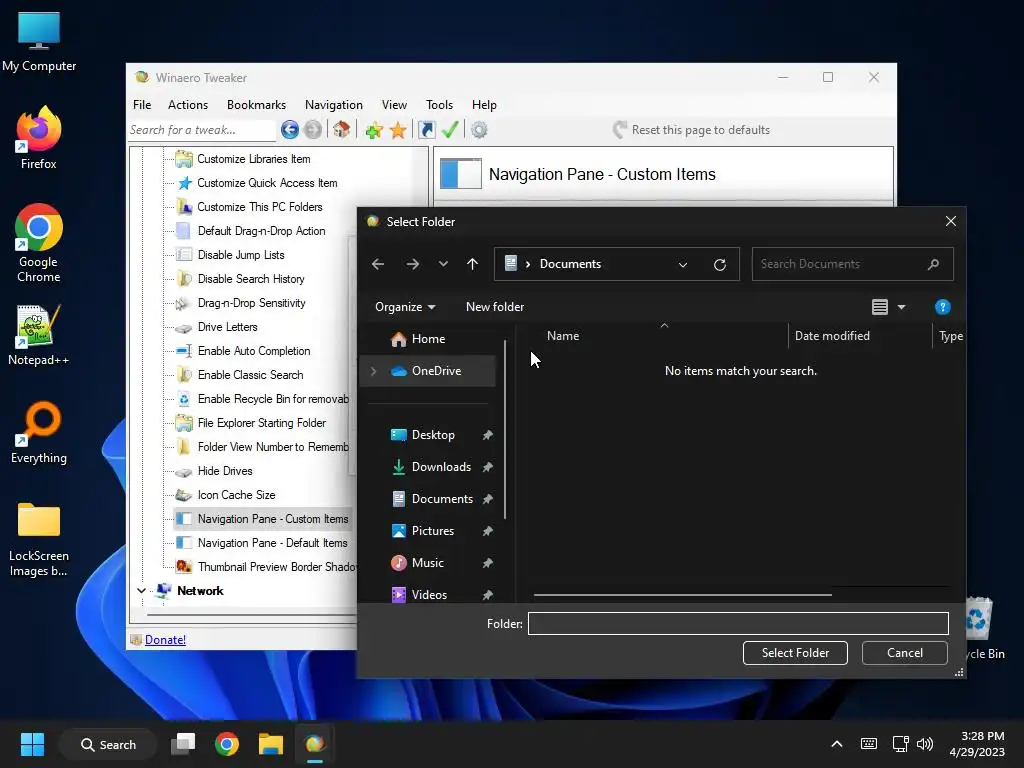Image resolution: width=1024 pixels, height=768 pixels.
Task: Click Reset this page to defaults
Action: [691, 130]
